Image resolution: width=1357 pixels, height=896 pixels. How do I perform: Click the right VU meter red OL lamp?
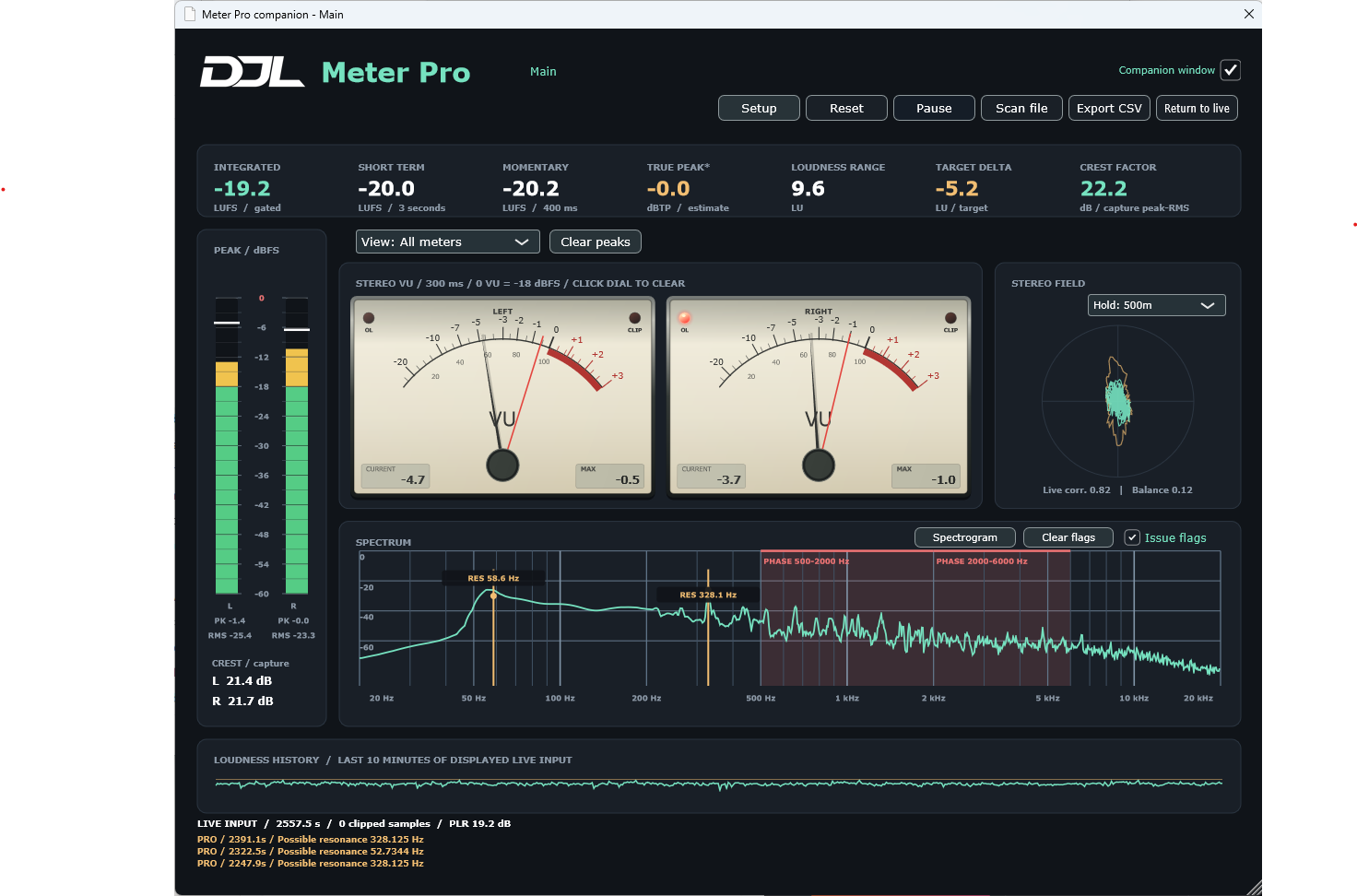click(x=684, y=318)
